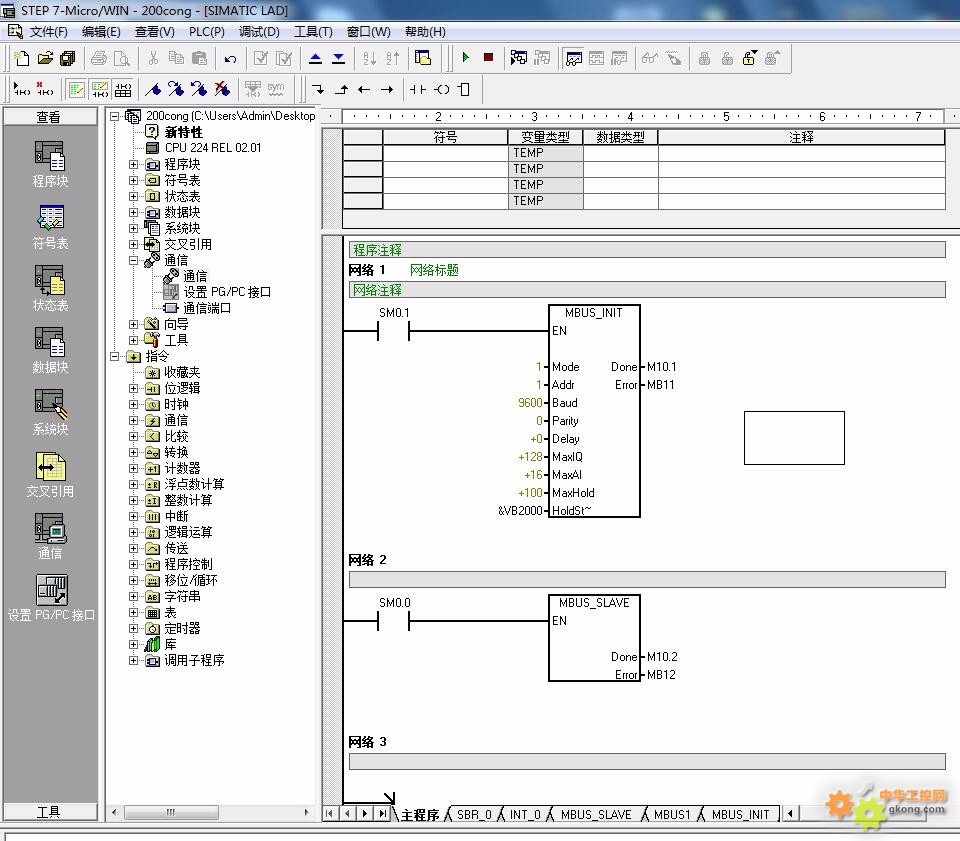Click the line down connector icon
Image resolution: width=960 pixels, height=841 pixels.
click(x=318, y=89)
